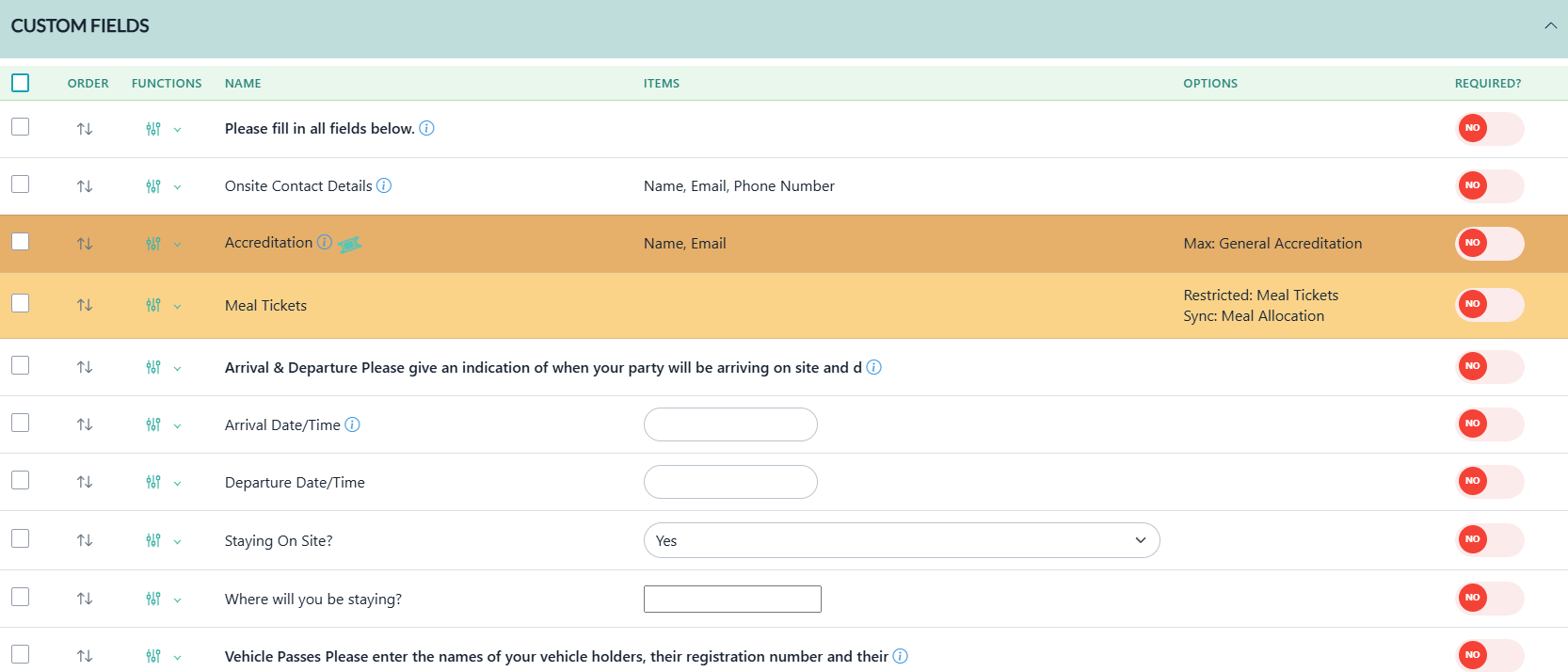Tick checkbox for Onsite Contact Details row
Screen dimensions: 1568x672
point(21,184)
